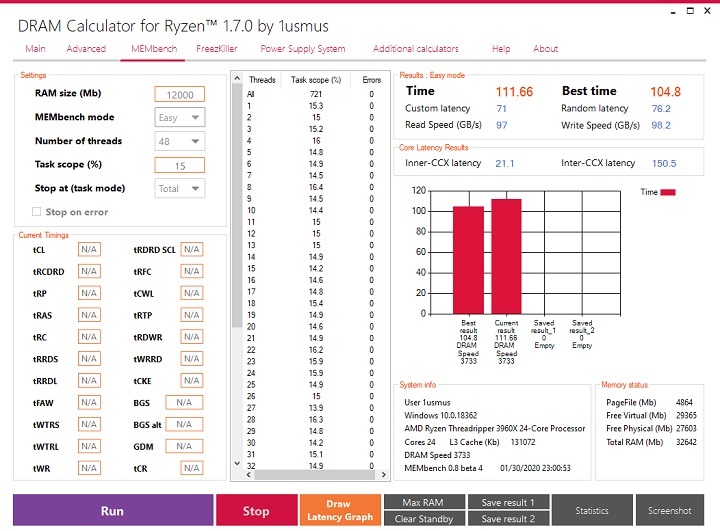Click the Best result bar in chart
The image size is (720, 531).
[x=468, y=260]
